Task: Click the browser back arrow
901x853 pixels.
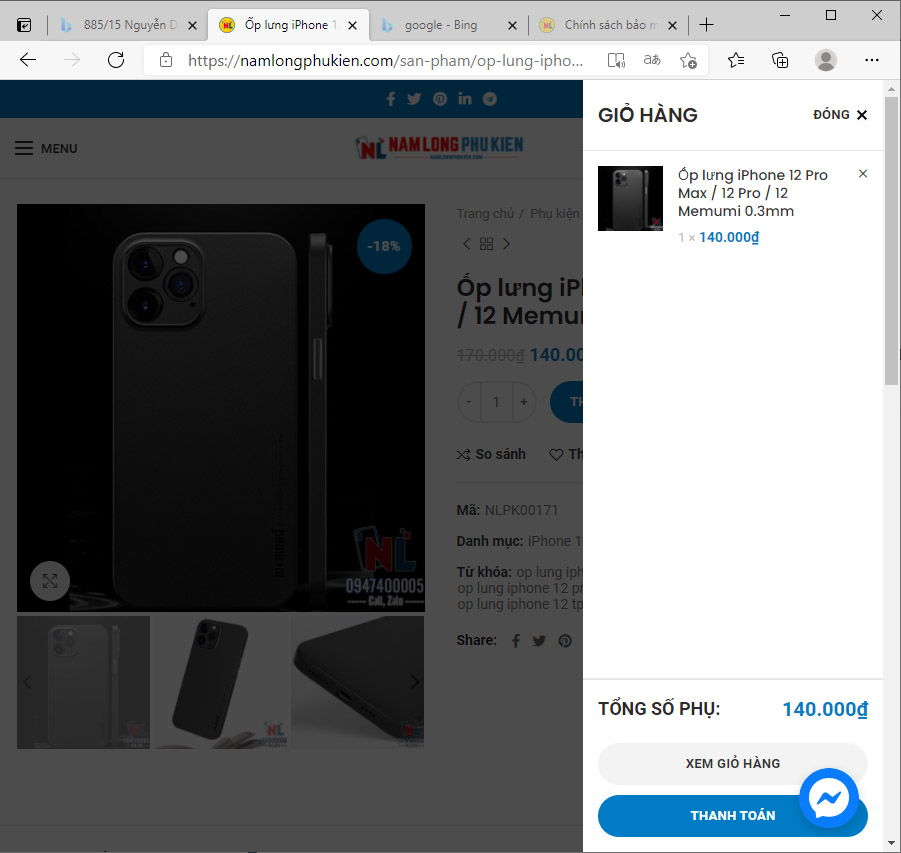Action: point(28,60)
